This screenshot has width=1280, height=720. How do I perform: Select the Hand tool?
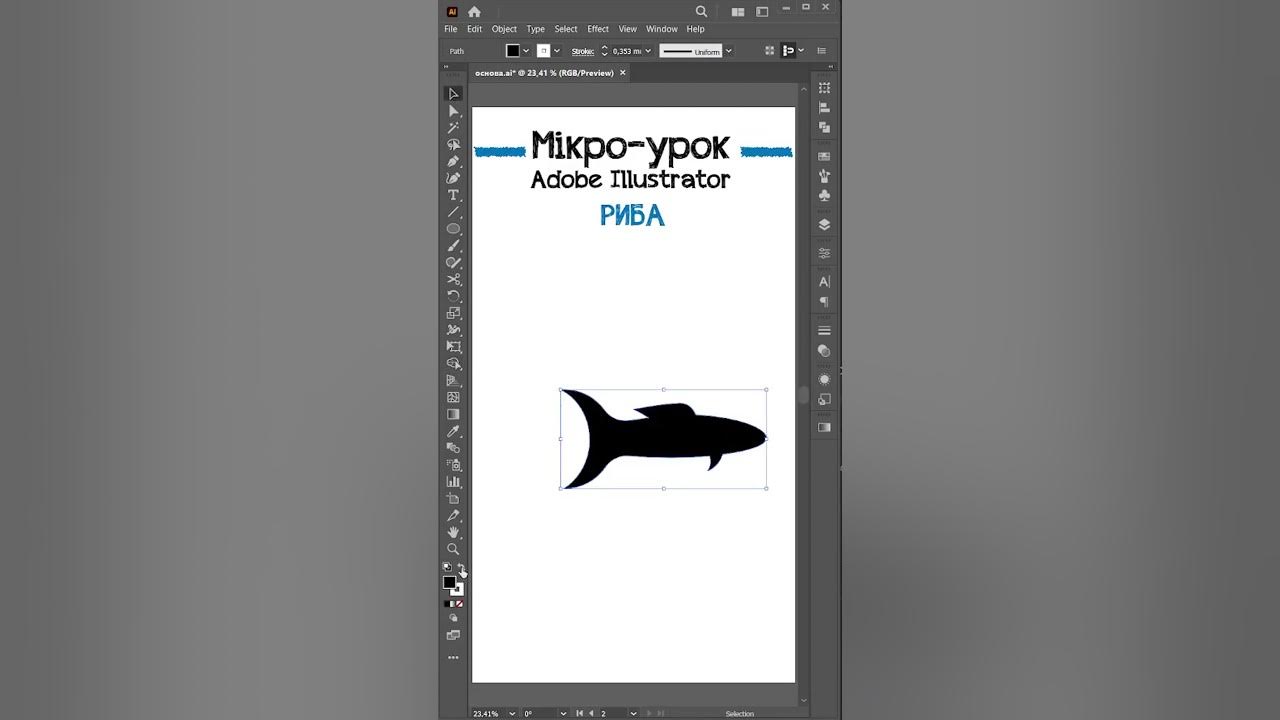(453, 533)
